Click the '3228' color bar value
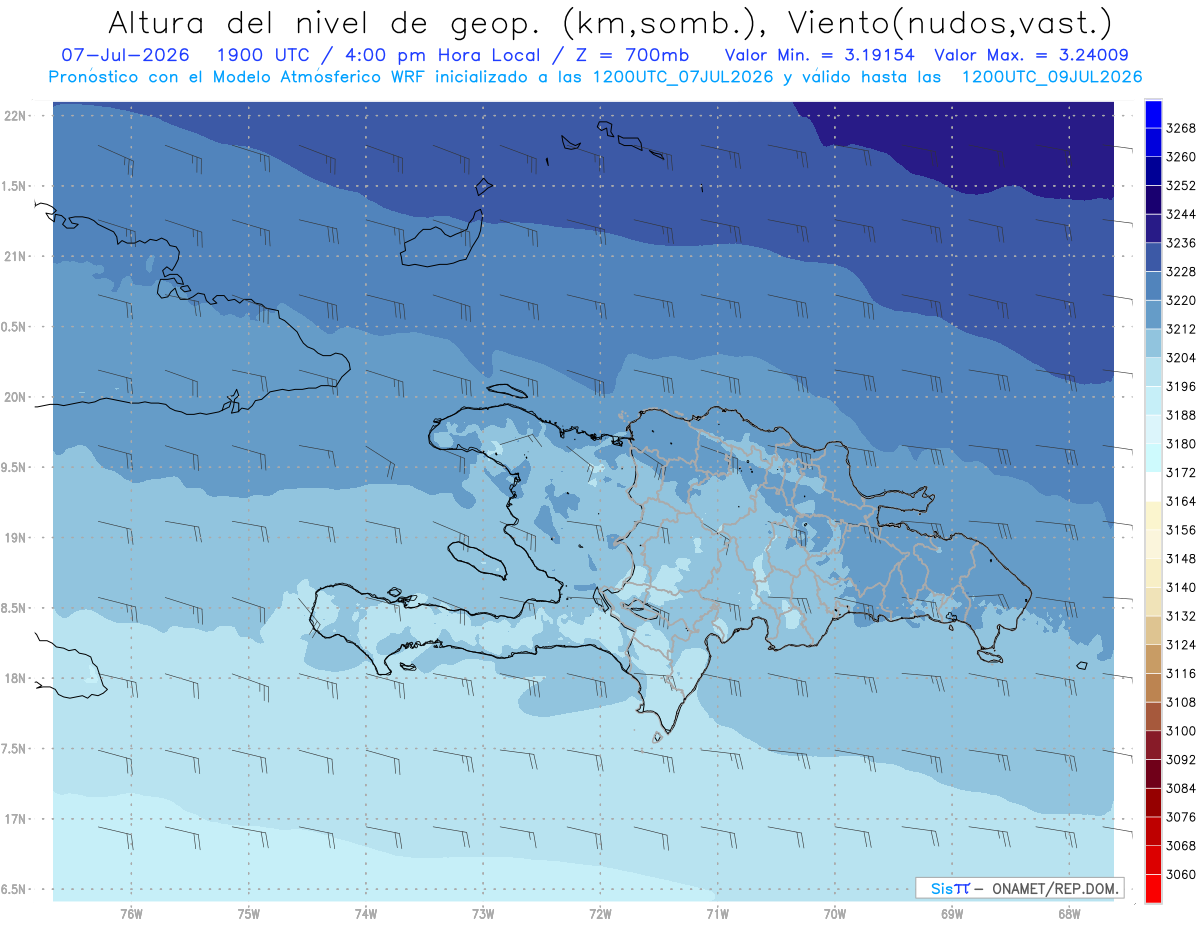Screen dimensions: 1200x927 coord(1181,272)
